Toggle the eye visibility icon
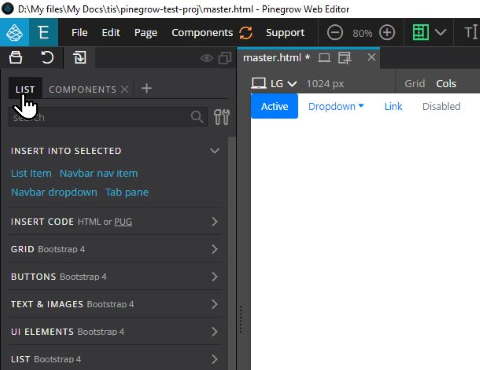Image resolution: width=480 pixels, height=370 pixels. click(207, 58)
